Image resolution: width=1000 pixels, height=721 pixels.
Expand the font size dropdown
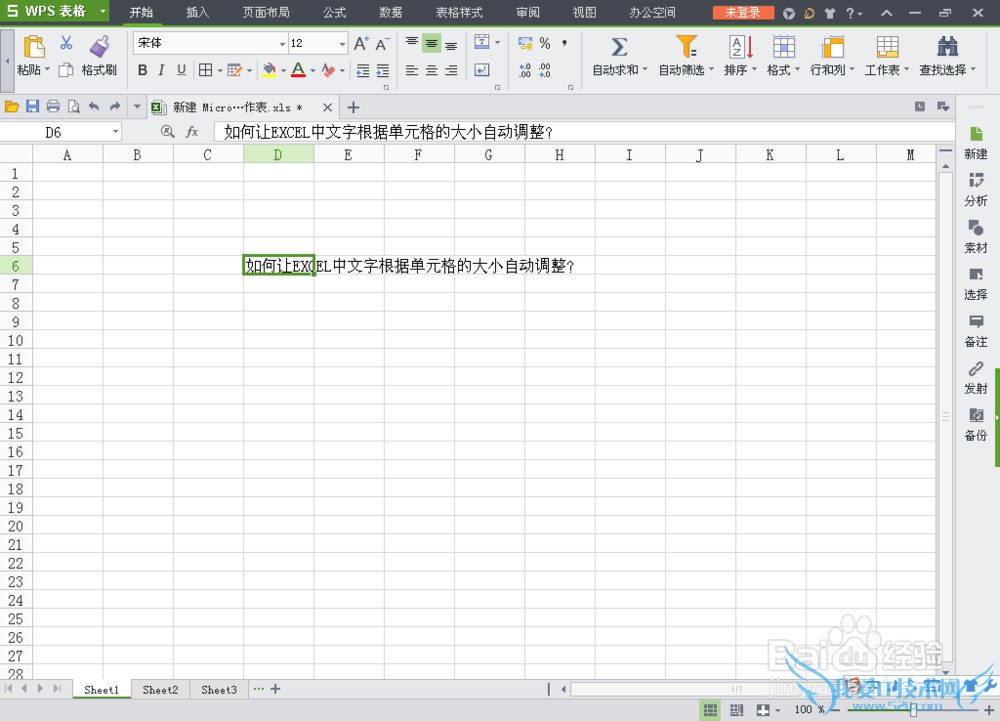click(x=342, y=44)
